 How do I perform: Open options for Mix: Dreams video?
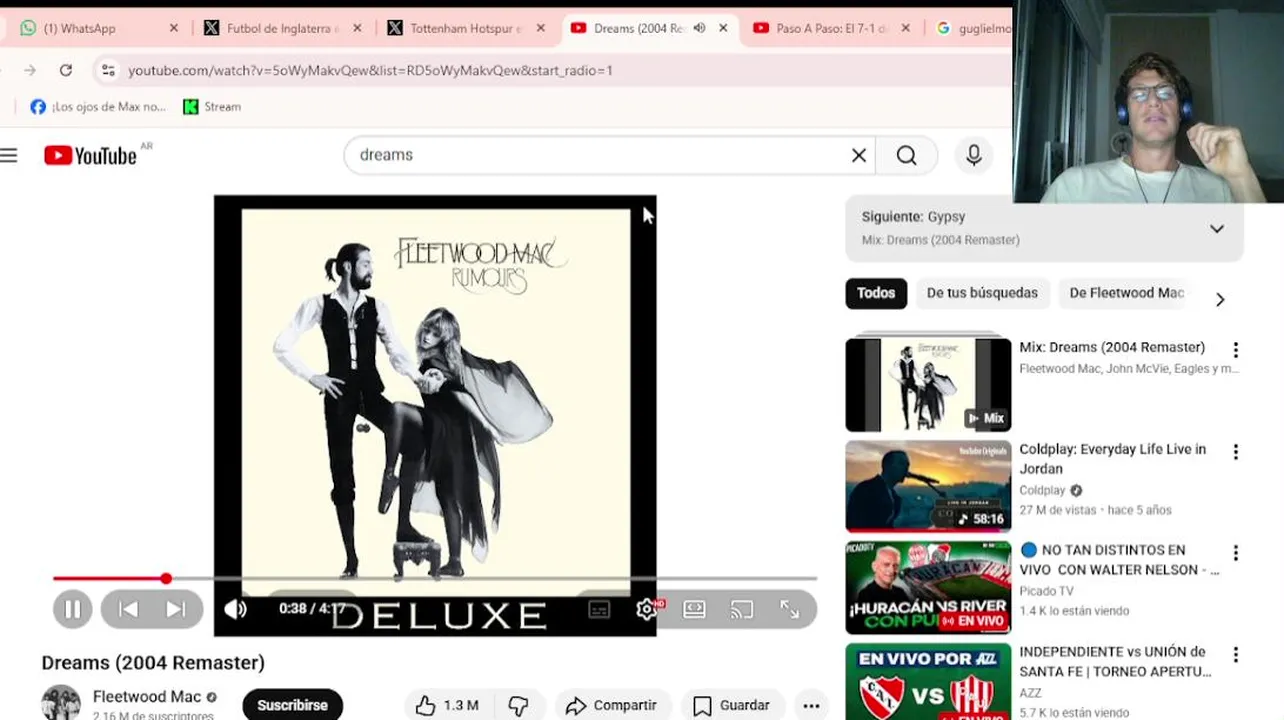click(1236, 350)
